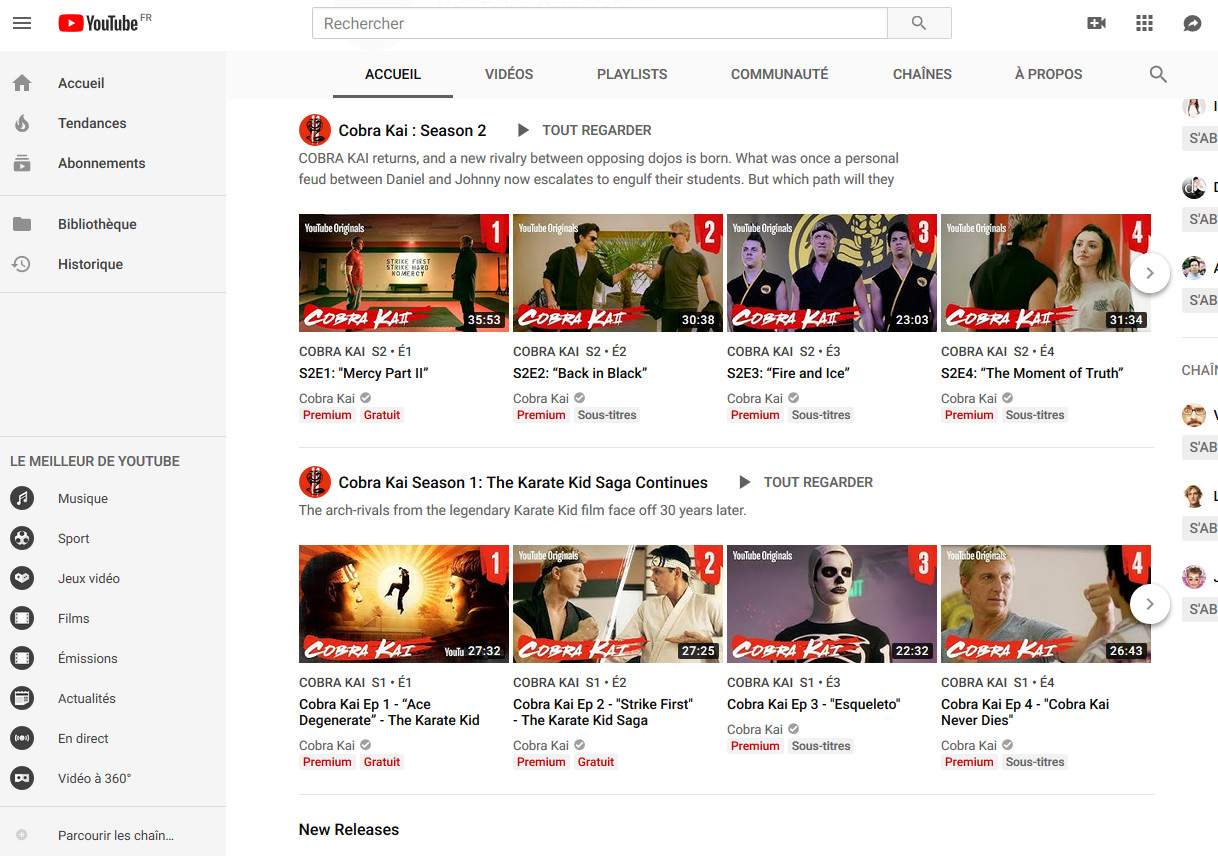Viewport: 1218px width, 856px height.
Task: Click TOUT REGARDER for Season 2
Action: pyautogui.click(x=584, y=130)
